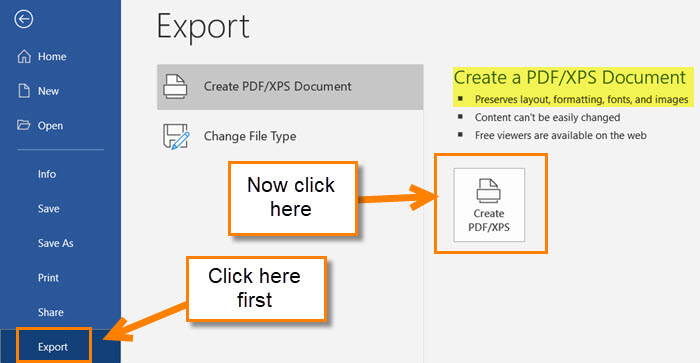700x363 pixels.
Task: Click 'Free viewers are available on the web'
Action: (560, 135)
